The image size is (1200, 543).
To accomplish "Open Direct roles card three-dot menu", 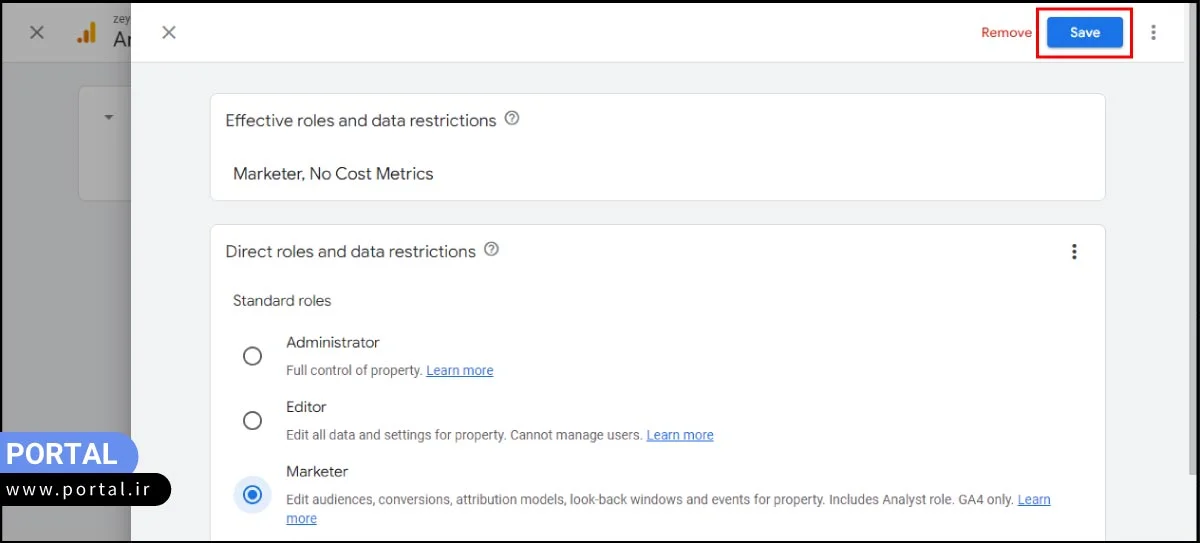I will [1074, 252].
